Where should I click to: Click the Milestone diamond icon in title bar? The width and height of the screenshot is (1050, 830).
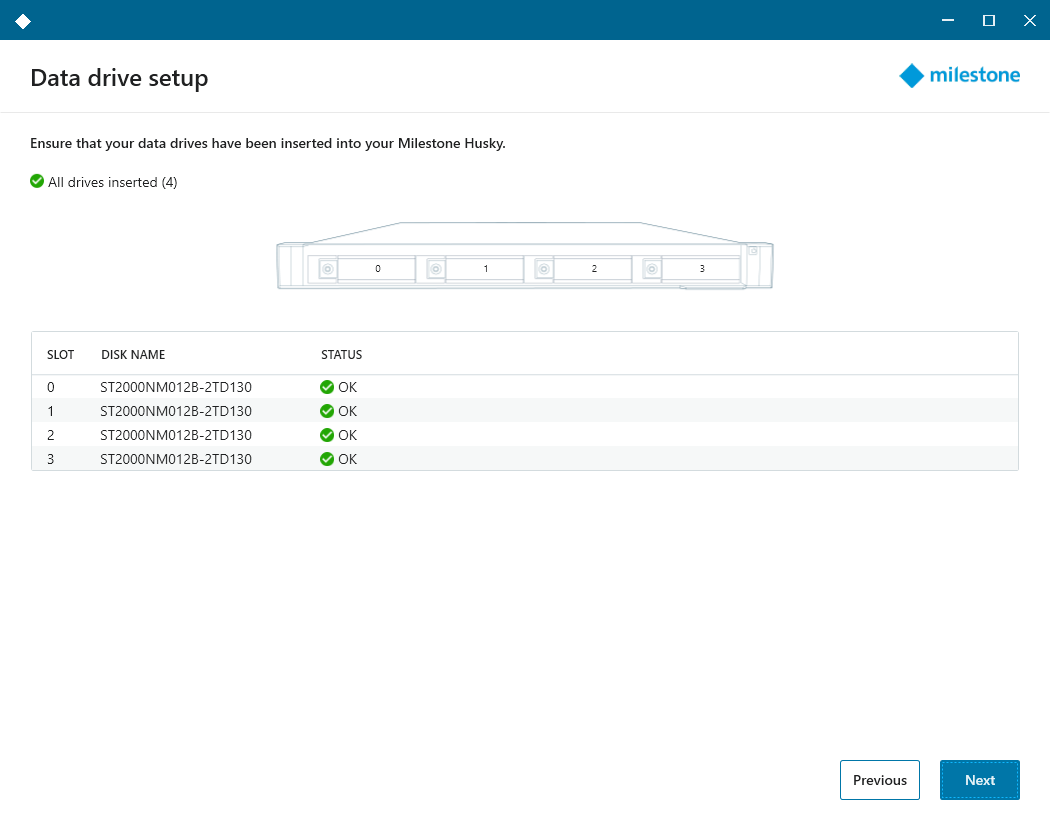pyautogui.click(x=23, y=21)
